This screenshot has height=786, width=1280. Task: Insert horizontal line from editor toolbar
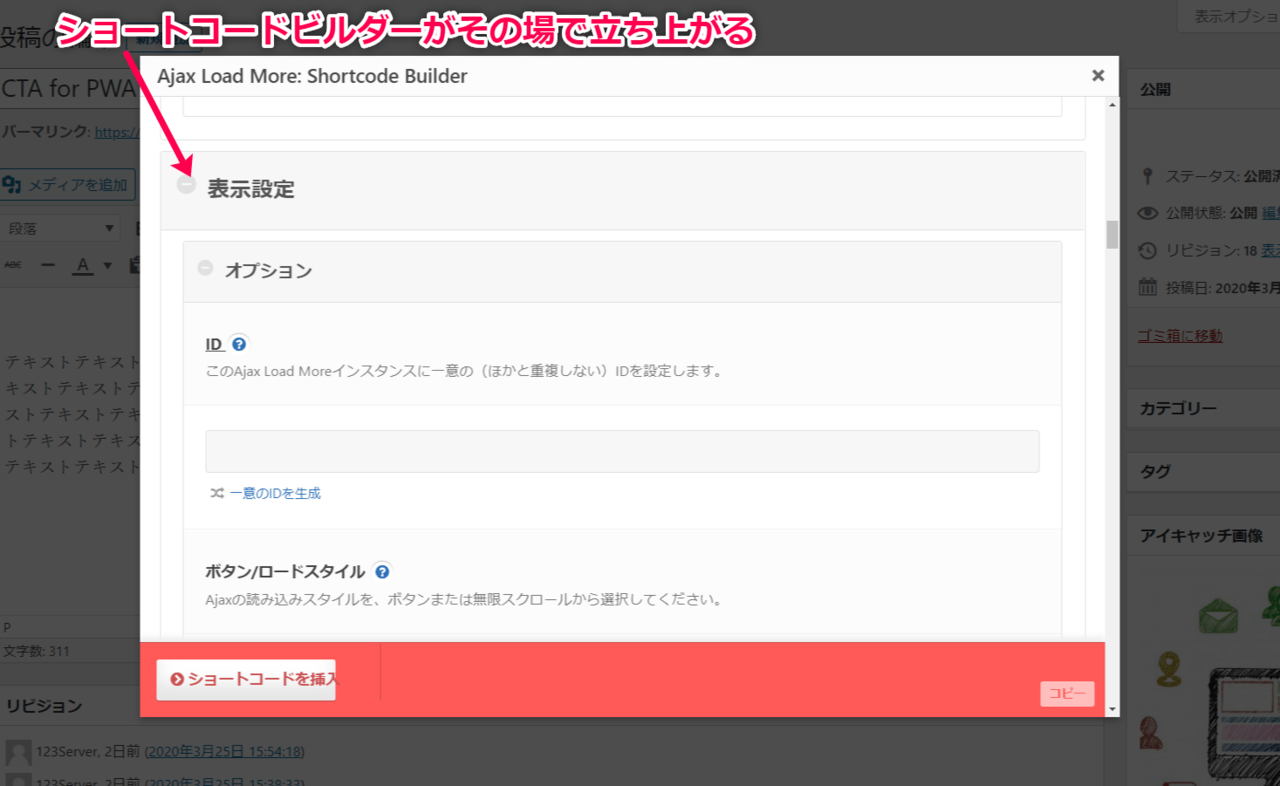pos(47,265)
